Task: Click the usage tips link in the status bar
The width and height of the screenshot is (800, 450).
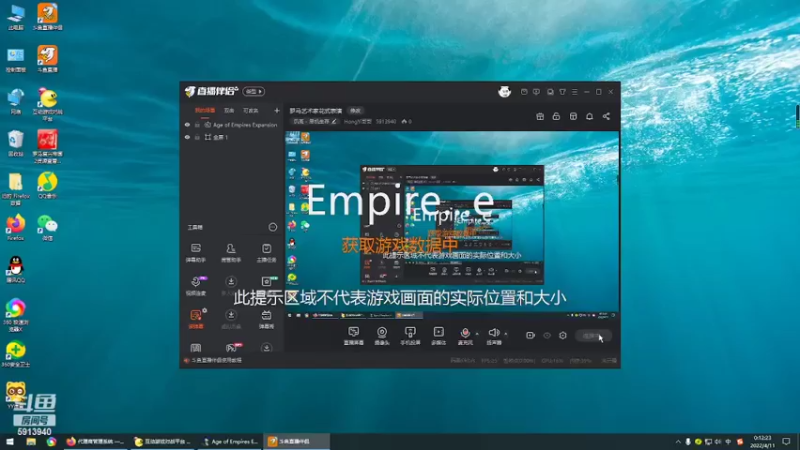Action: 216,360
